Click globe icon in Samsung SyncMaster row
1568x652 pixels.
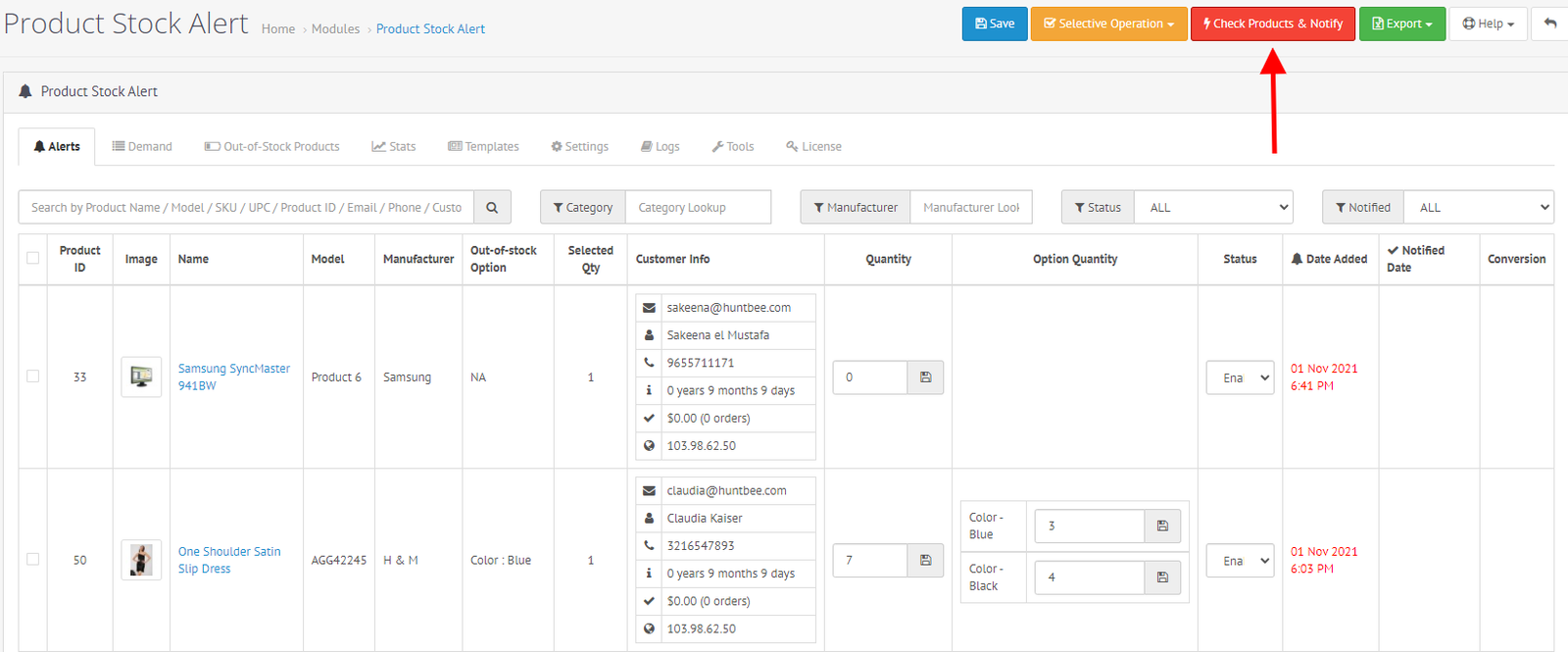pos(649,445)
